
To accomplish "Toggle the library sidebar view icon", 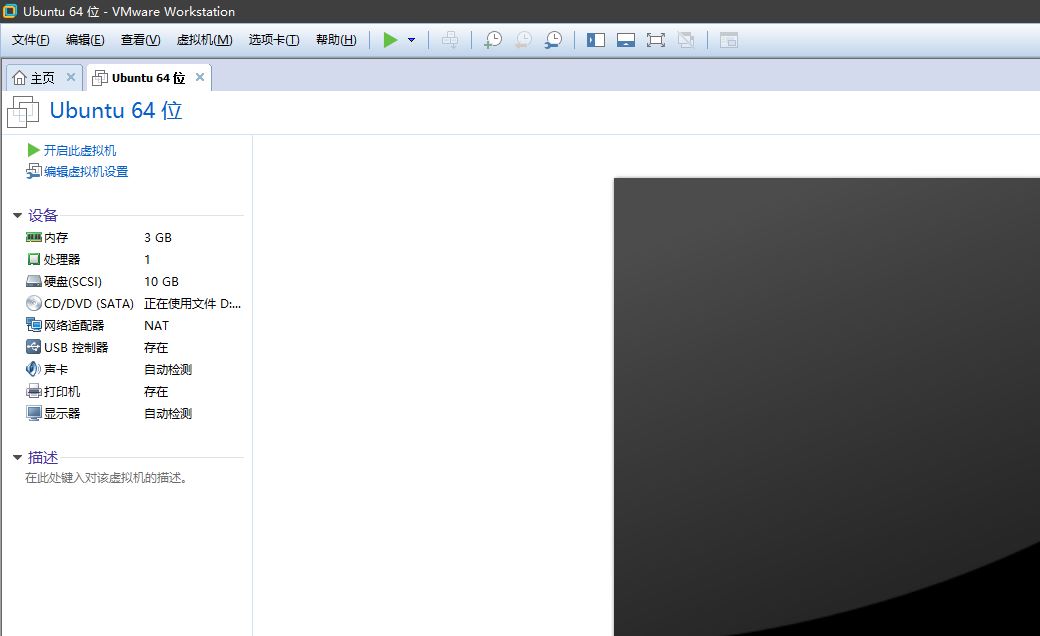I will [596, 40].
